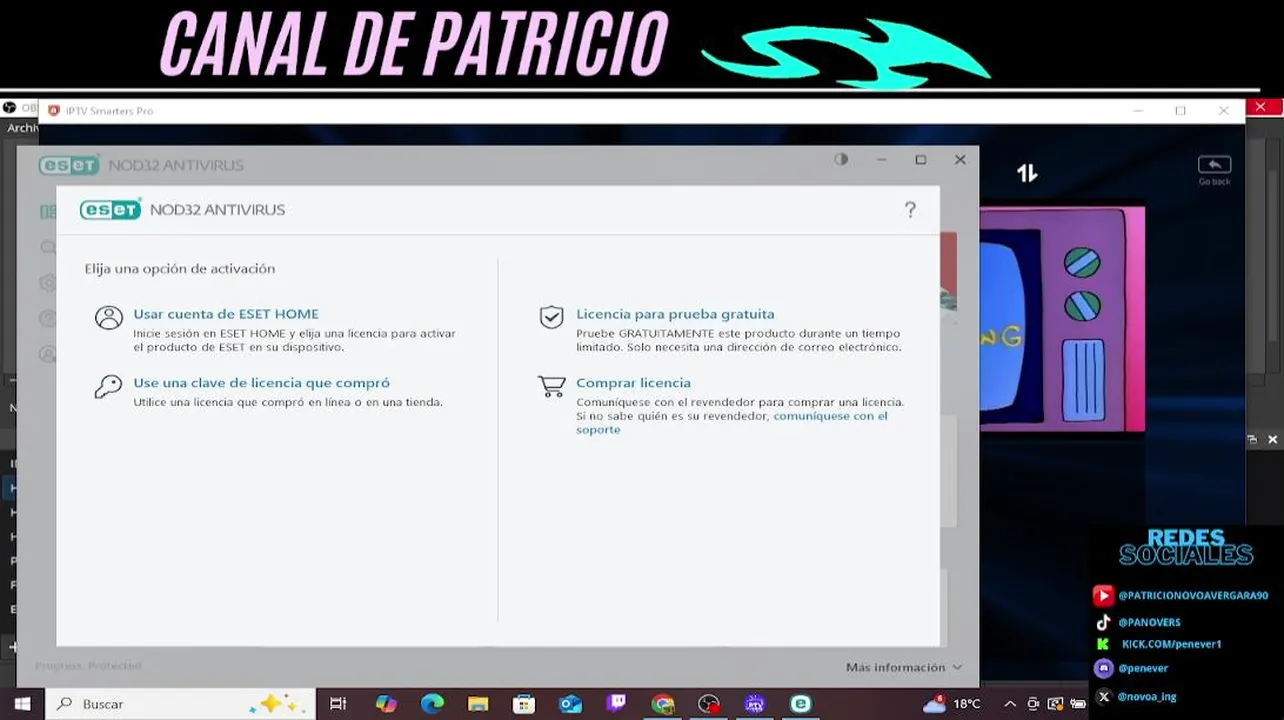Viewport: 1284px width, 720px height.
Task: Open Task View on the taskbar
Action: [x=338, y=704]
